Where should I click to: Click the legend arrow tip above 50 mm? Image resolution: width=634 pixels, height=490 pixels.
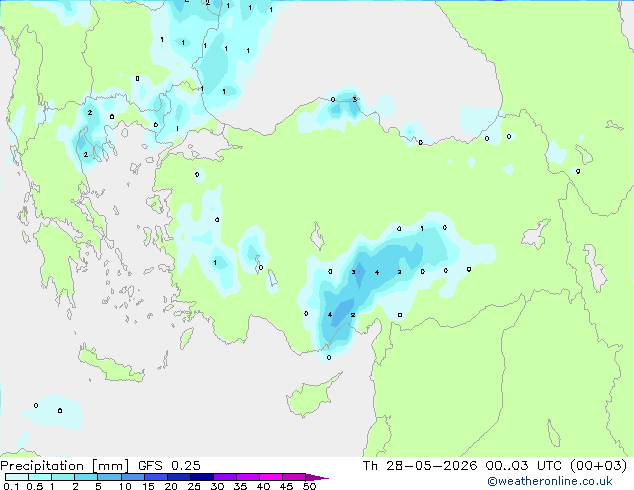click(x=317, y=477)
